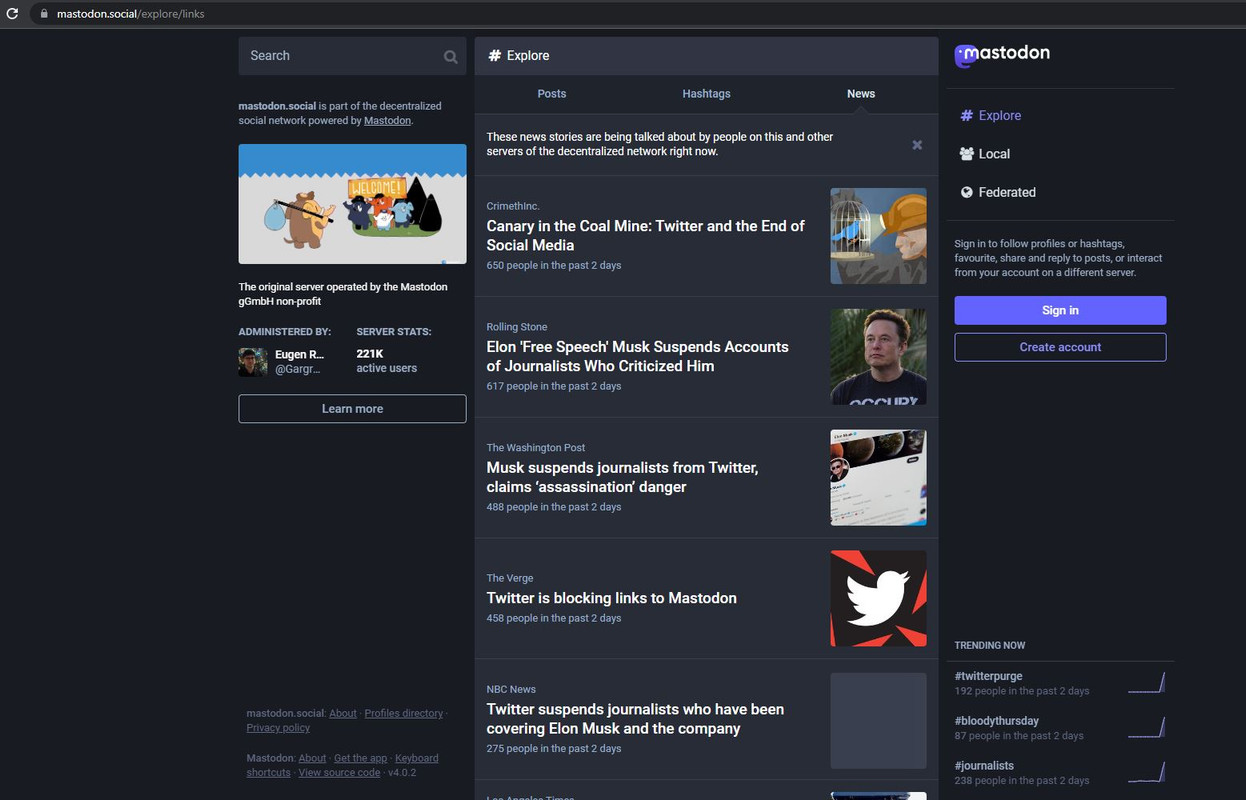Open the Privacy policy link
1246x800 pixels.
click(278, 729)
